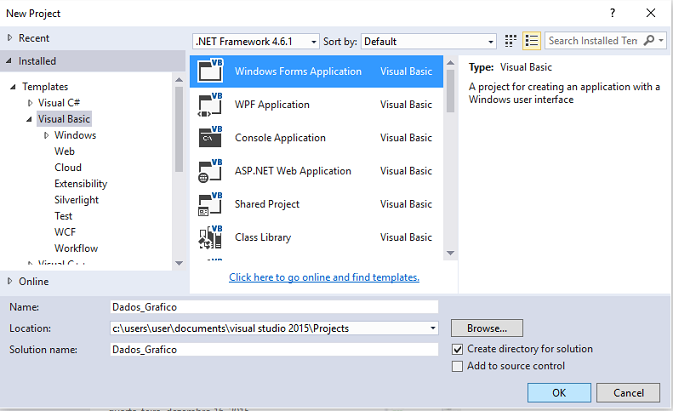Viewport: 673px width, 411px height.
Task: Click the Browse... button
Action: point(487,328)
